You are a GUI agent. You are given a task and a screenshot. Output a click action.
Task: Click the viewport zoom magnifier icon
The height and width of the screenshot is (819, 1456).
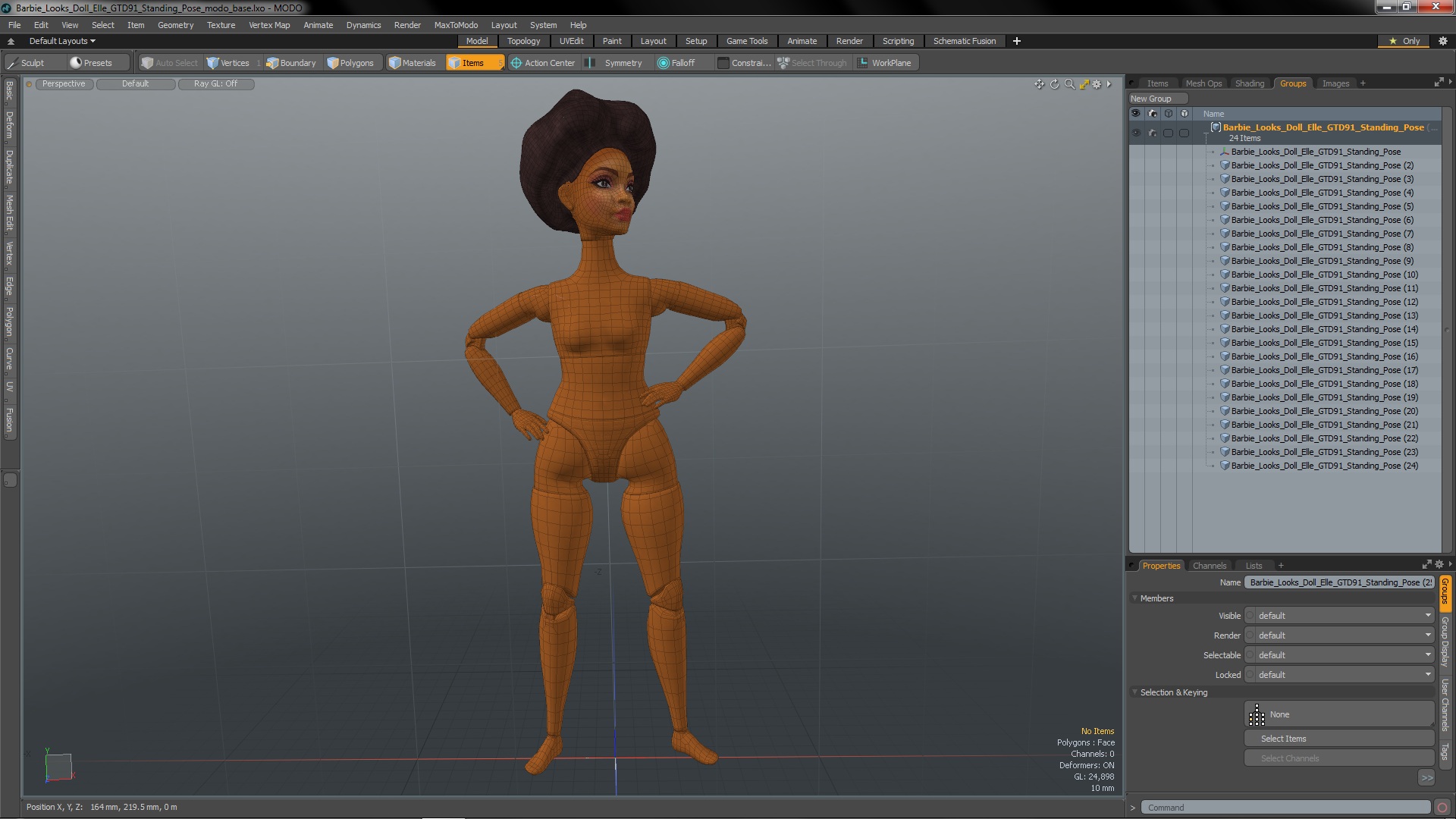click(x=1069, y=84)
